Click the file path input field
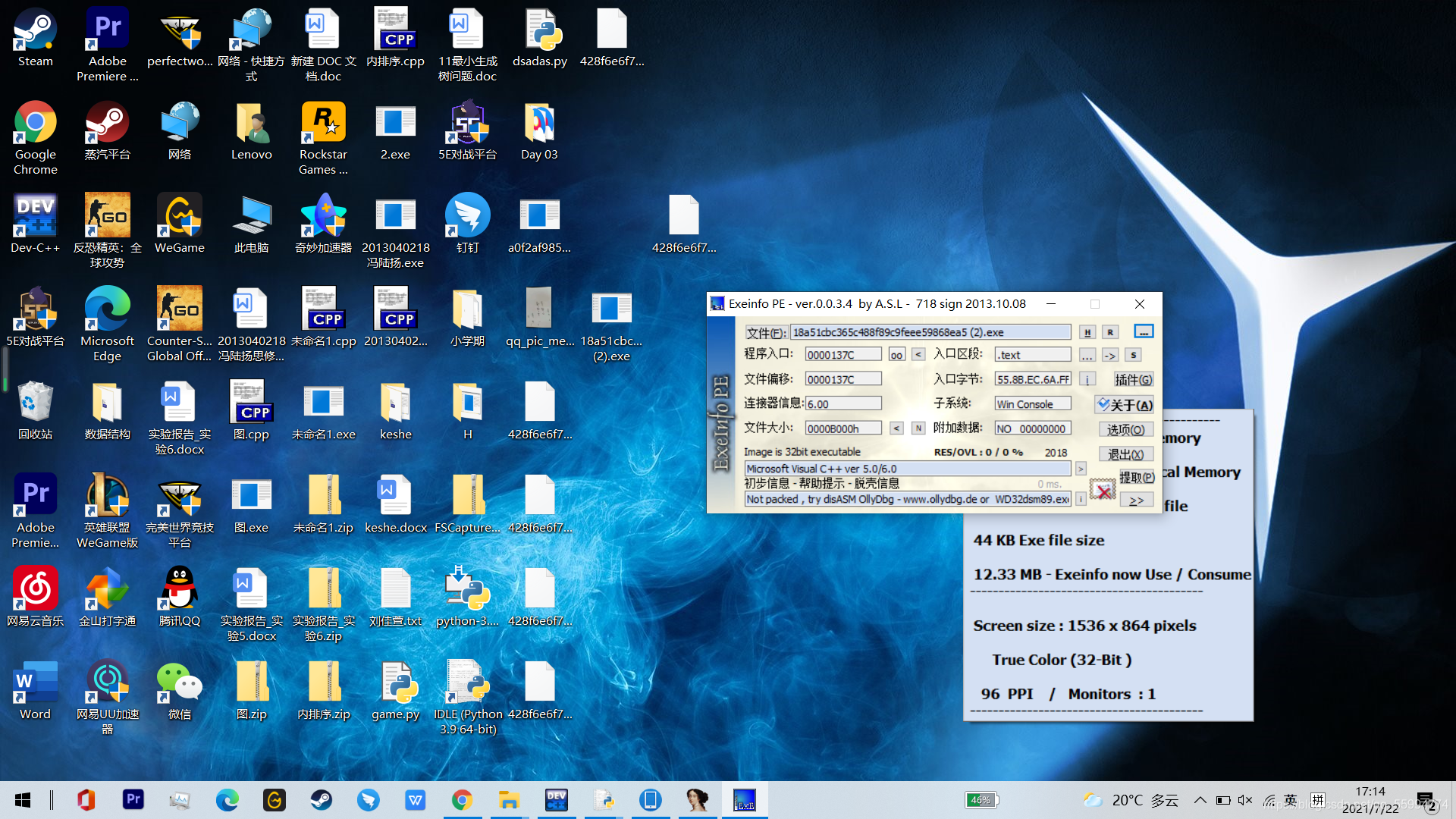The image size is (1456, 819). point(930,332)
